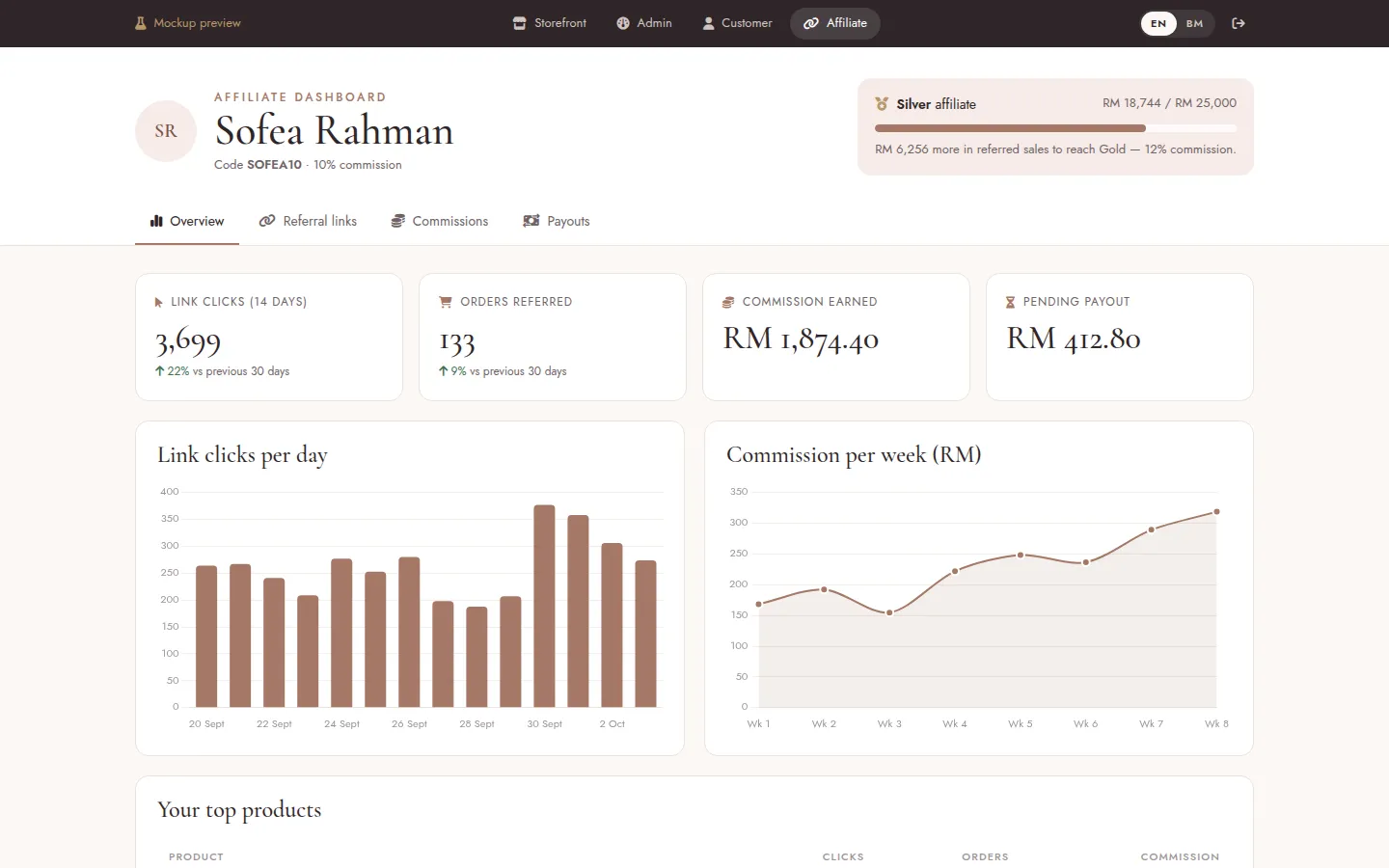Go to the Storefront view
This screenshot has height=868, width=1389.
550,23
